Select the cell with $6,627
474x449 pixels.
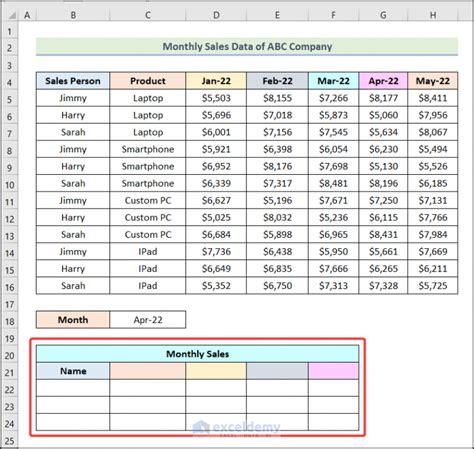pyautogui.click(x=216, y=200)
